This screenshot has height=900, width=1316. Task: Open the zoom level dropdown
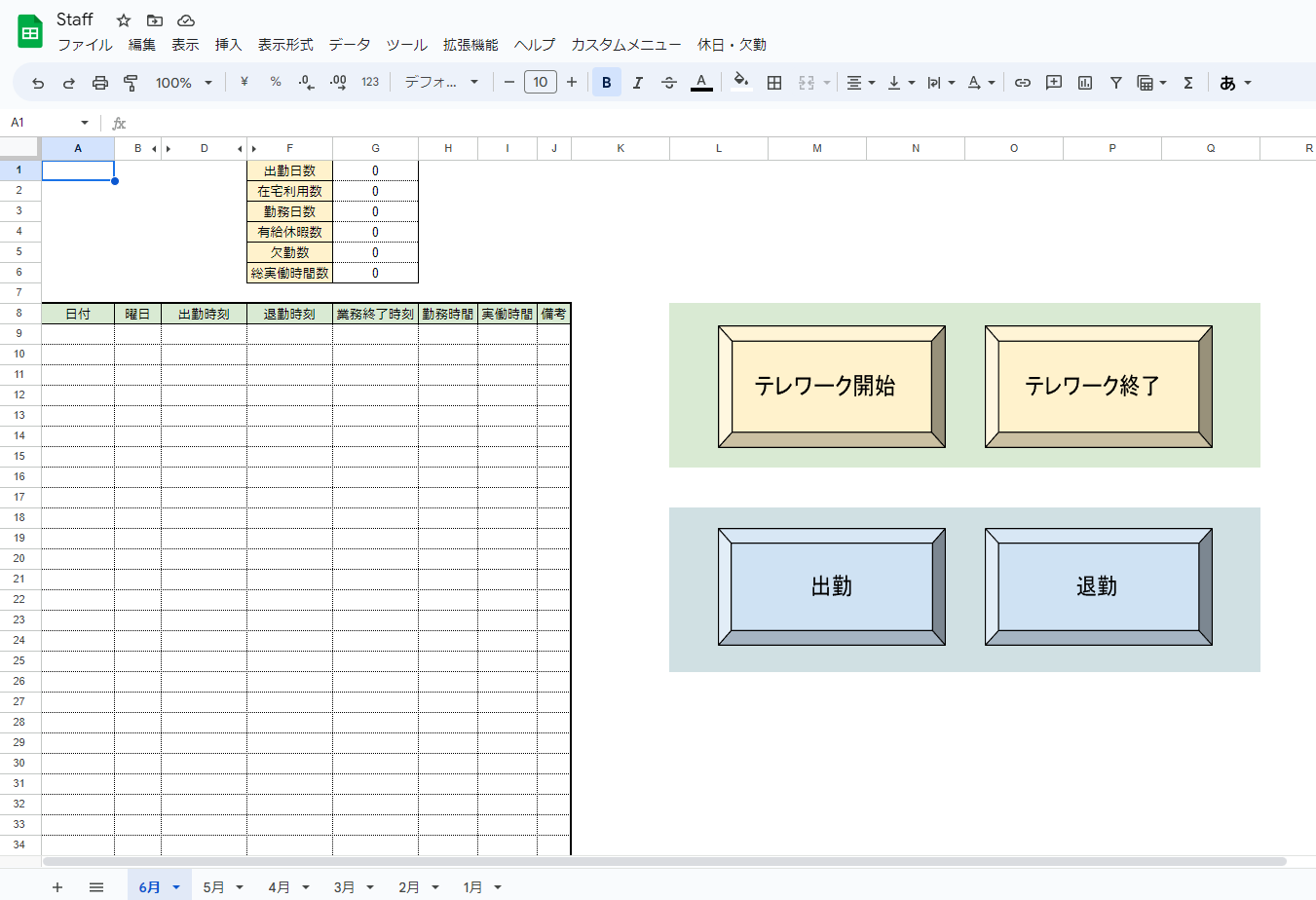point(183,82)
